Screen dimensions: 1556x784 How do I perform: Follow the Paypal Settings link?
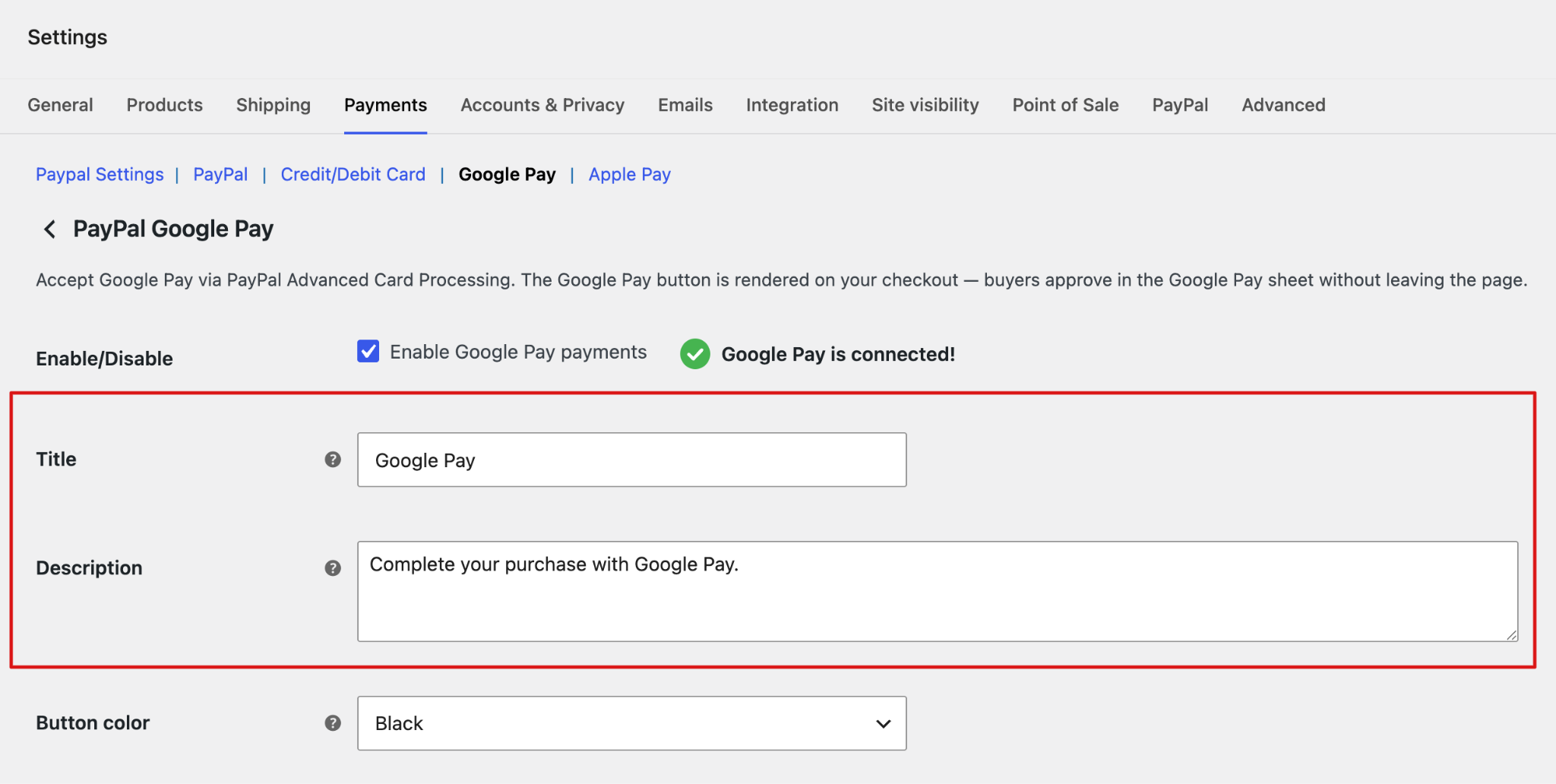click(x=100, y=175)
